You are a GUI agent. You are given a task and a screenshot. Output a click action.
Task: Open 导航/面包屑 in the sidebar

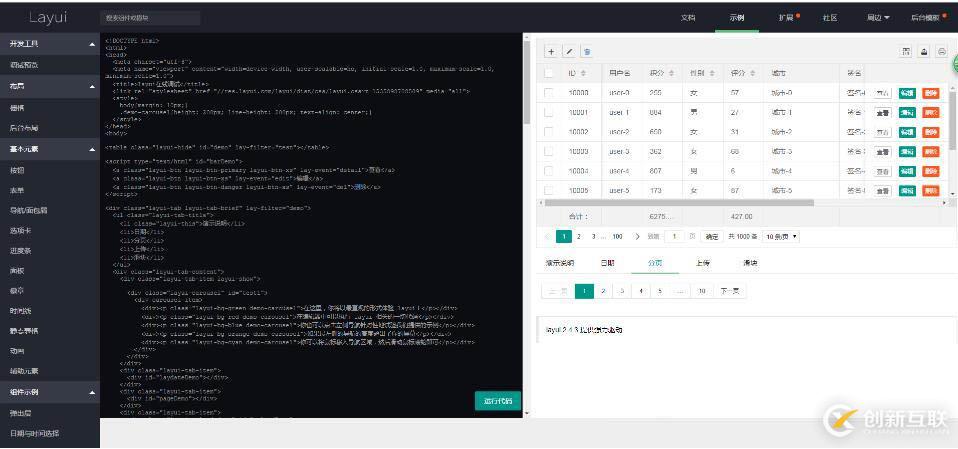[29, 211]
